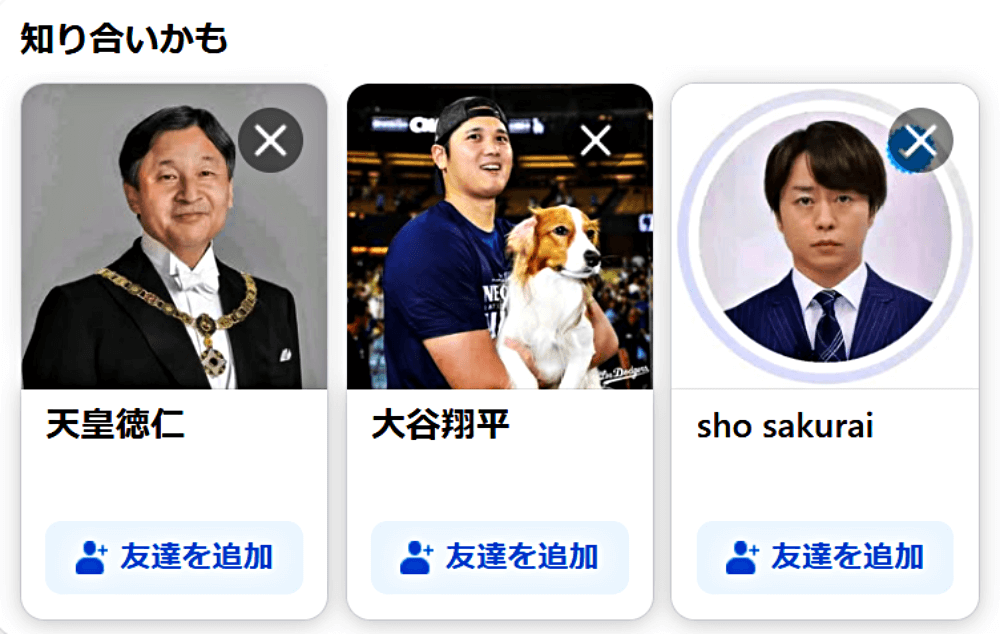Click add-person icon under 大谷翔平
Screen dimensions: 1000x634
click(416, 557)
